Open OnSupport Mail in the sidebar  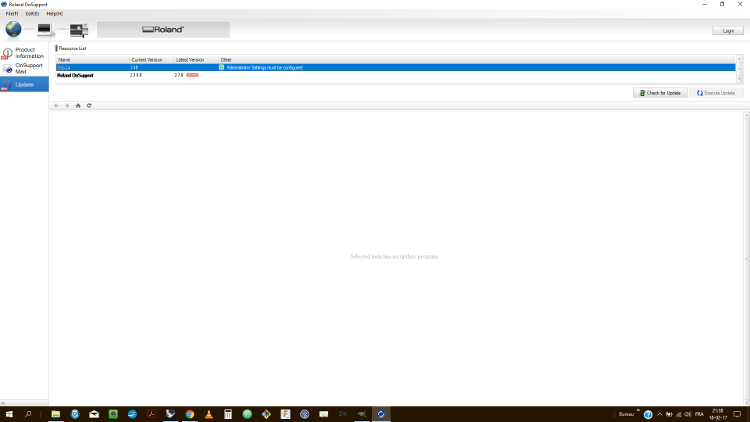[24, 68]
